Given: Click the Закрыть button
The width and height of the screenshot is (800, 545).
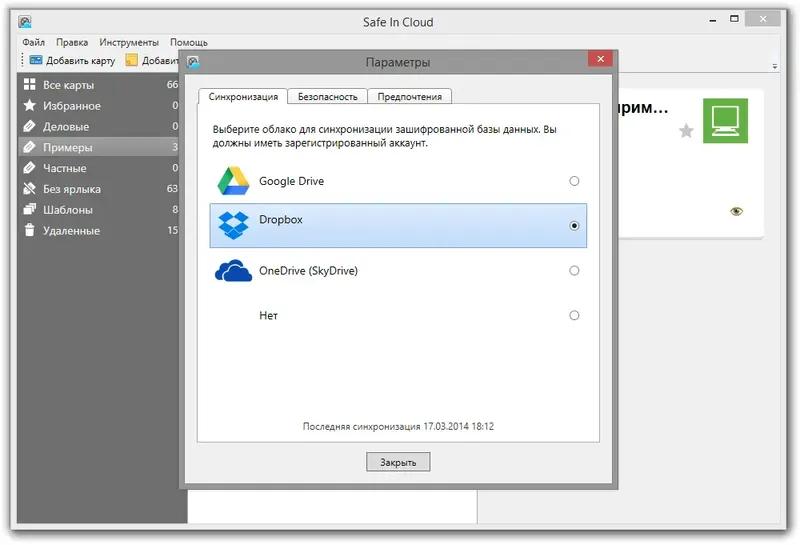Looking at the screenshot, I should (398, 462).
